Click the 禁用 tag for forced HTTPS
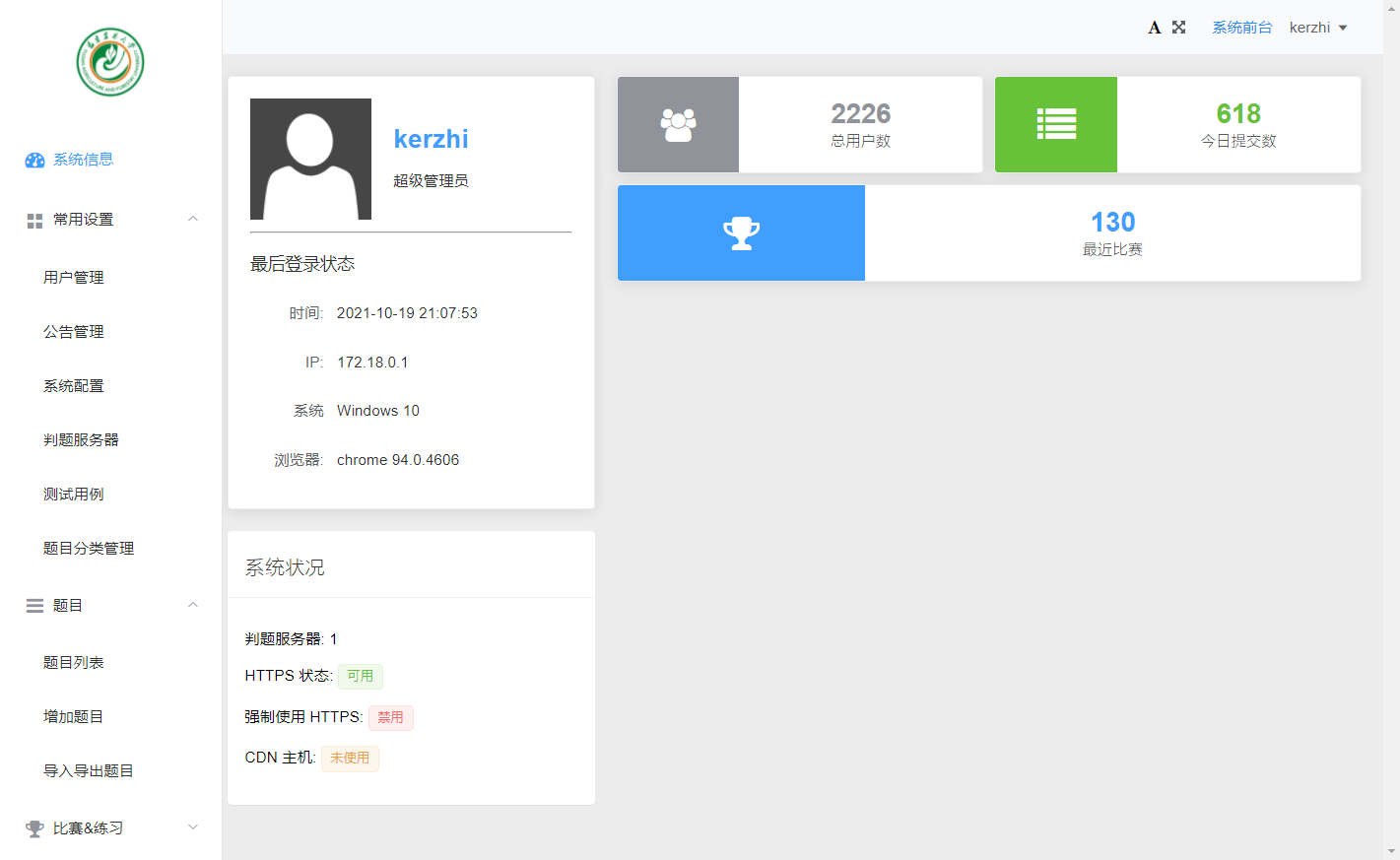1400x860 pixels. point(390,717)
